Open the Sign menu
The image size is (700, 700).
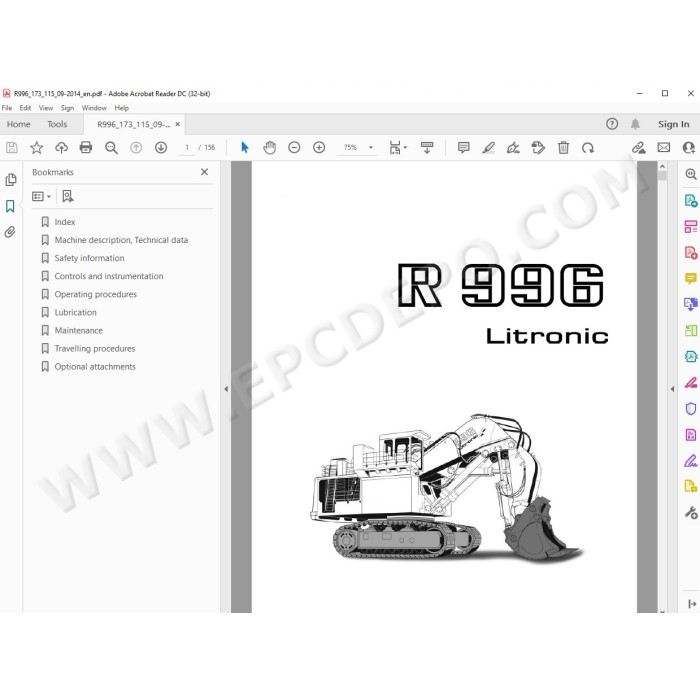[67, 108]
